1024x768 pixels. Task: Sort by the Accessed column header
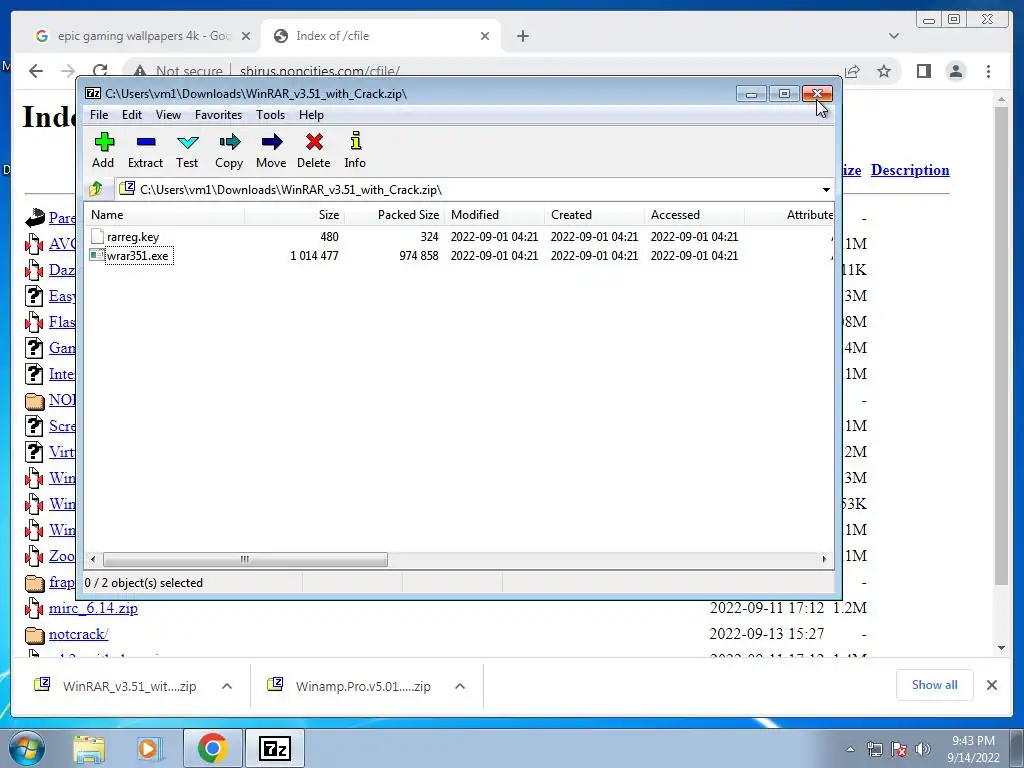(694, 215)
